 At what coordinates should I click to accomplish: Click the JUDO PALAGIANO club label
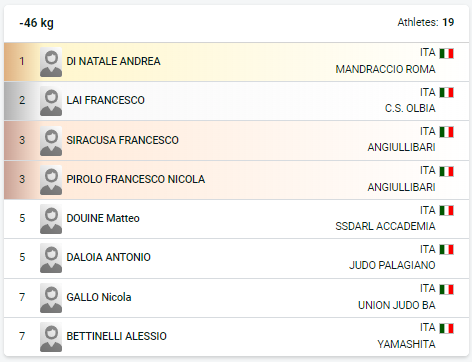(392, 265)
